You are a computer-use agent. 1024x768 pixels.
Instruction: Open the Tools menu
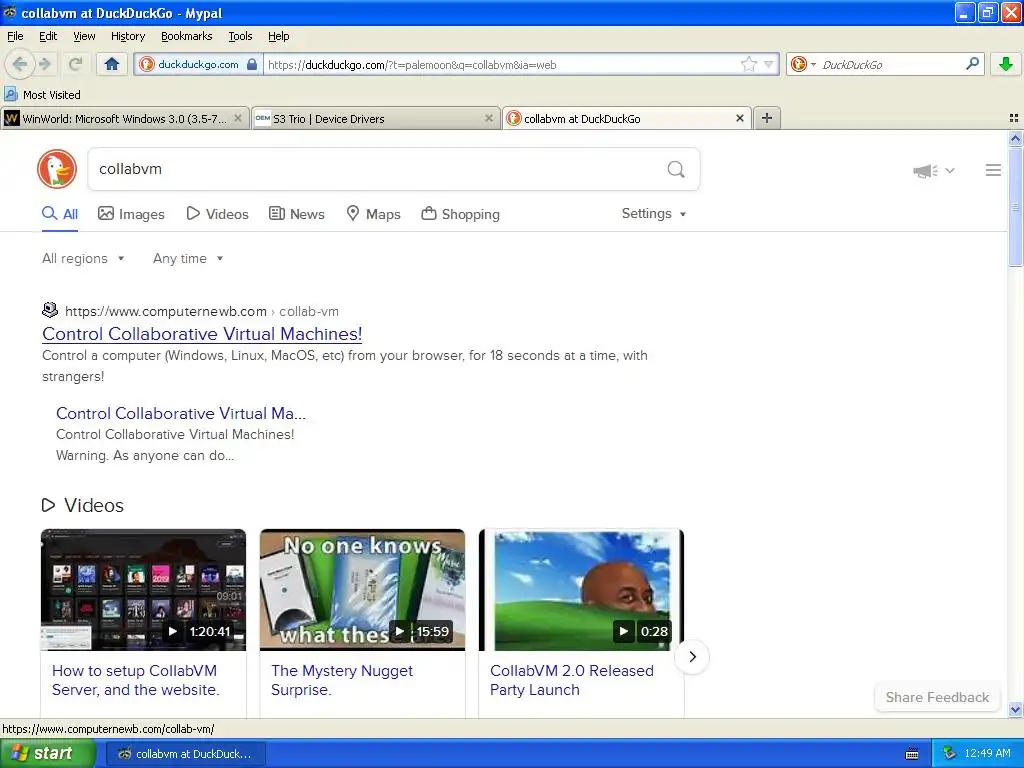240,36
